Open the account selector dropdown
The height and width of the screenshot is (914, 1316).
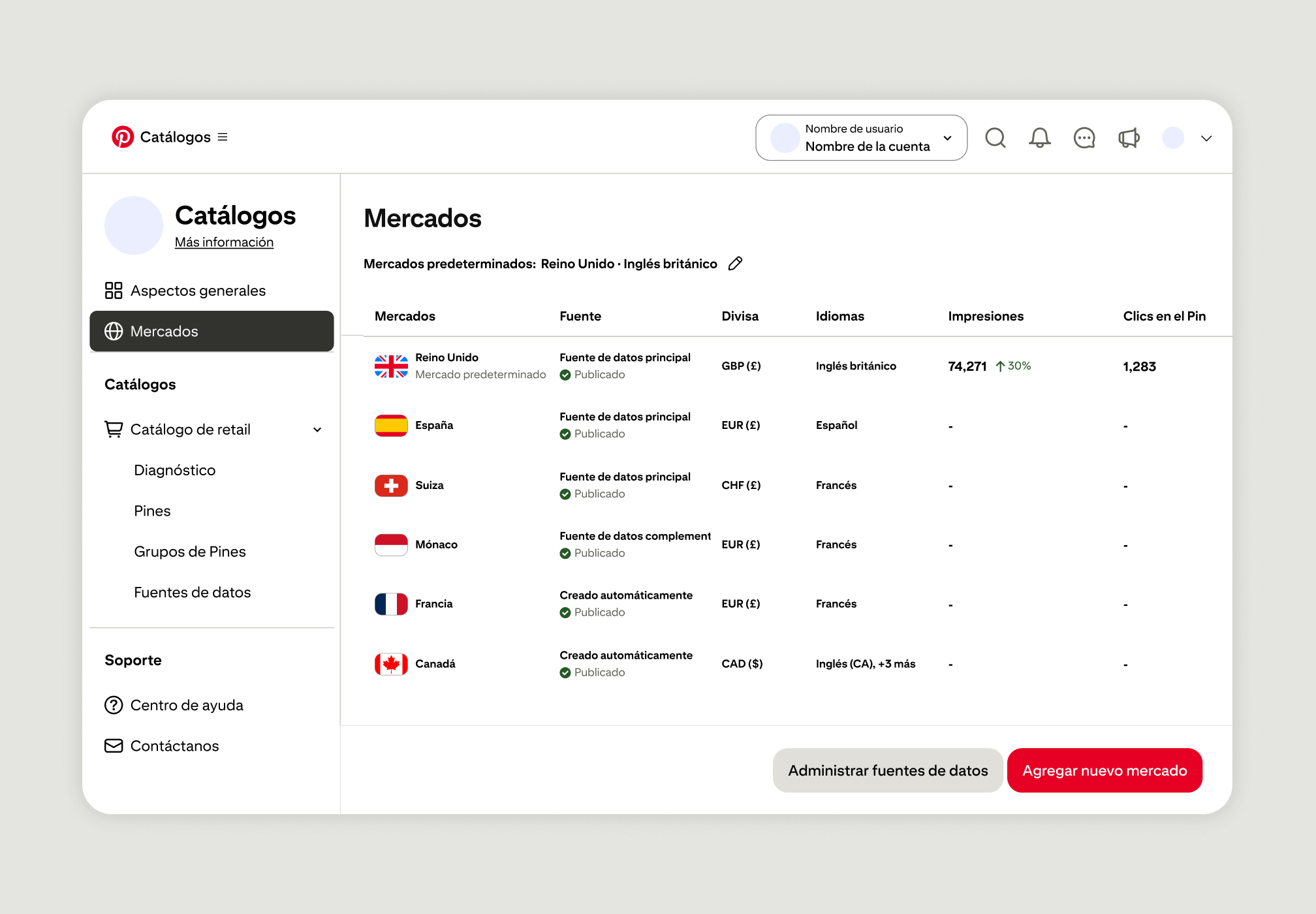pos(861,138)
